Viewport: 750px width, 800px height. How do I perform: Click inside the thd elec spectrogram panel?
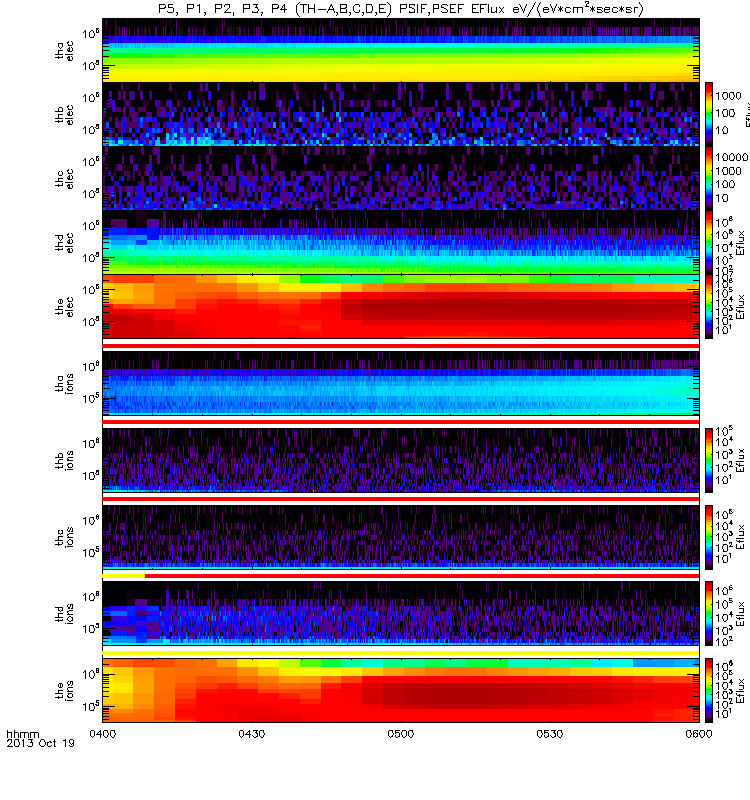(x=401, y=242)
